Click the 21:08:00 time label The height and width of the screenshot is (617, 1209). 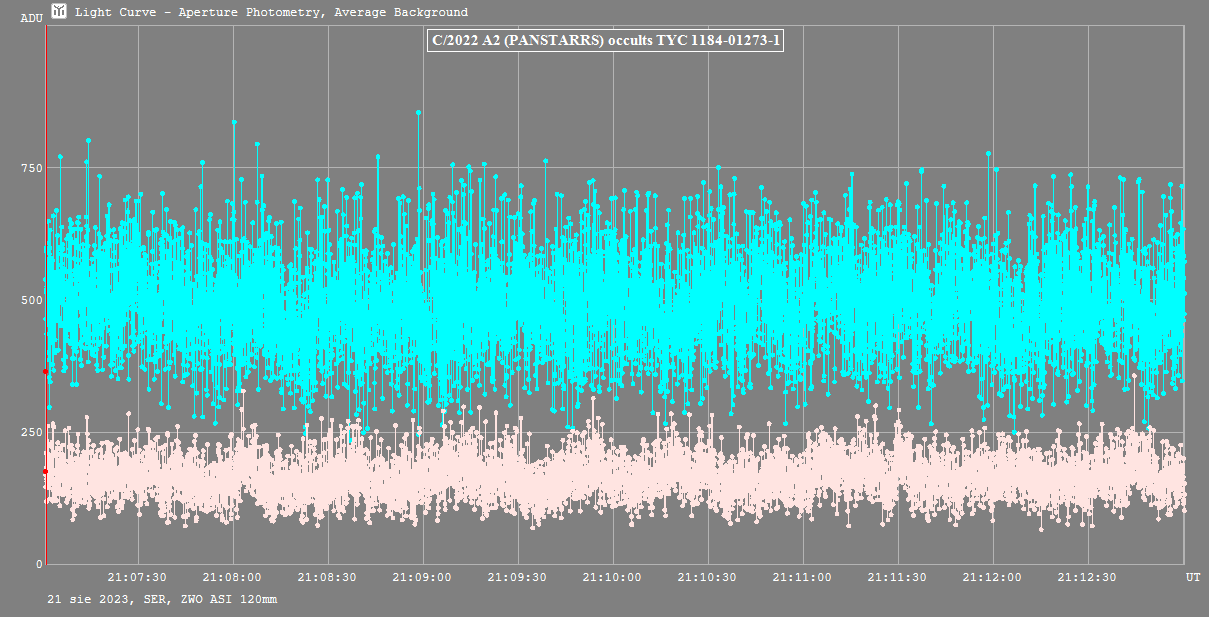point(233,577)
